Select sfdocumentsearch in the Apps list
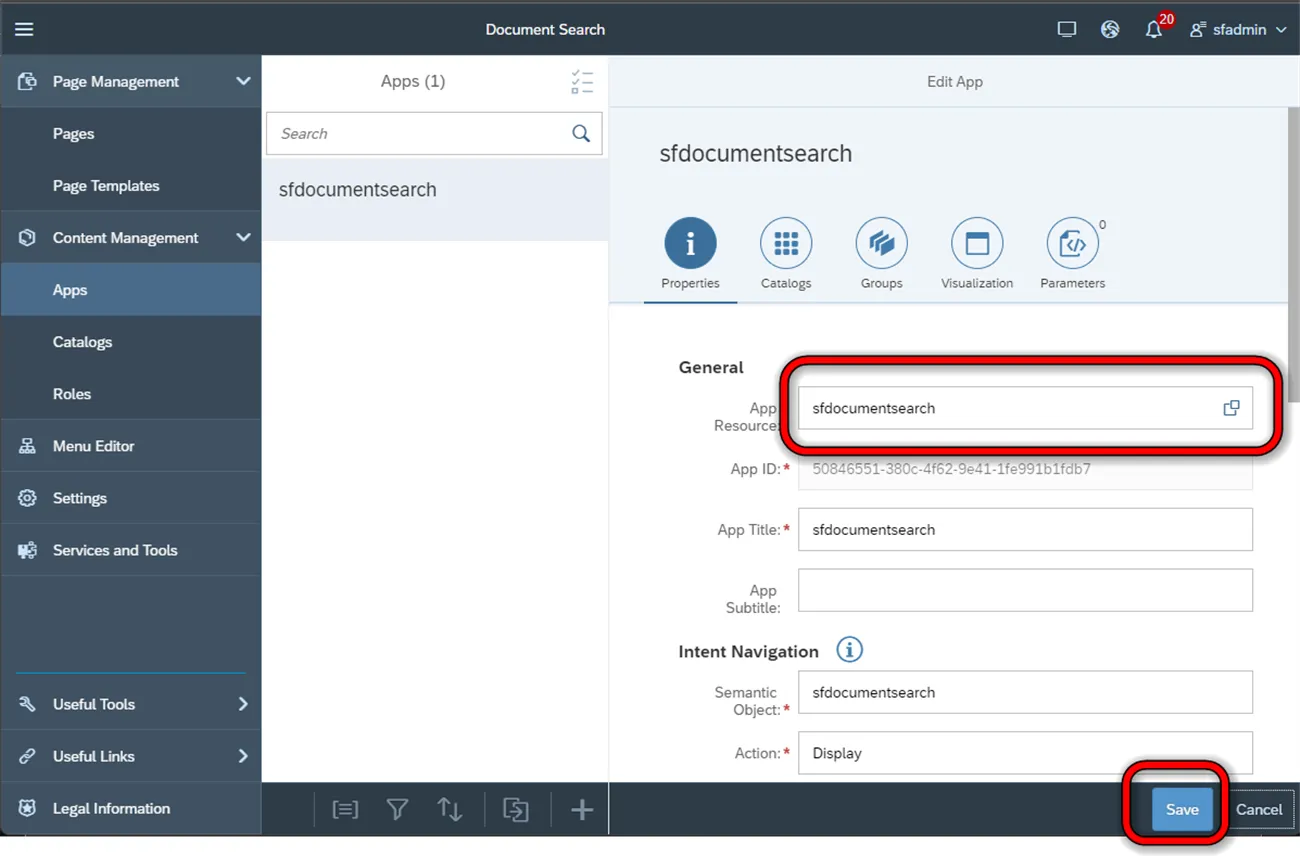The height and width of the screenshot is (856, 1300). 435,200
